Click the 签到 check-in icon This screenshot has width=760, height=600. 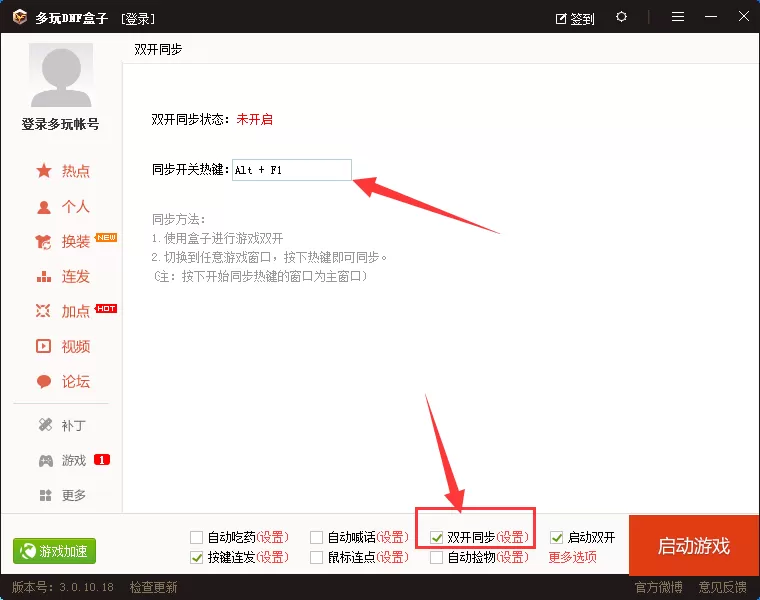(x=561, y=19)
